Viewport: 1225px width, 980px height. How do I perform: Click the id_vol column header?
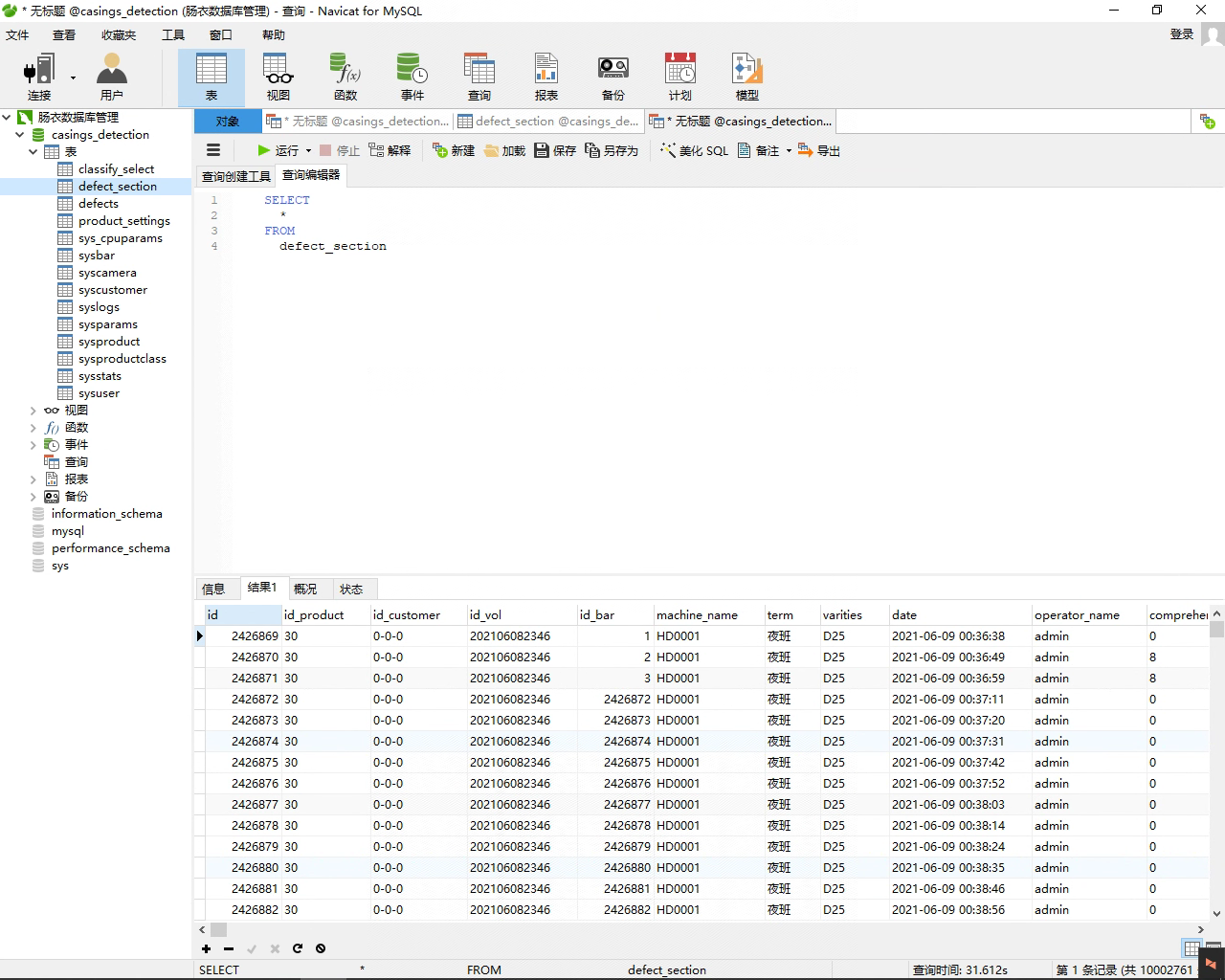tap(522, 615)
